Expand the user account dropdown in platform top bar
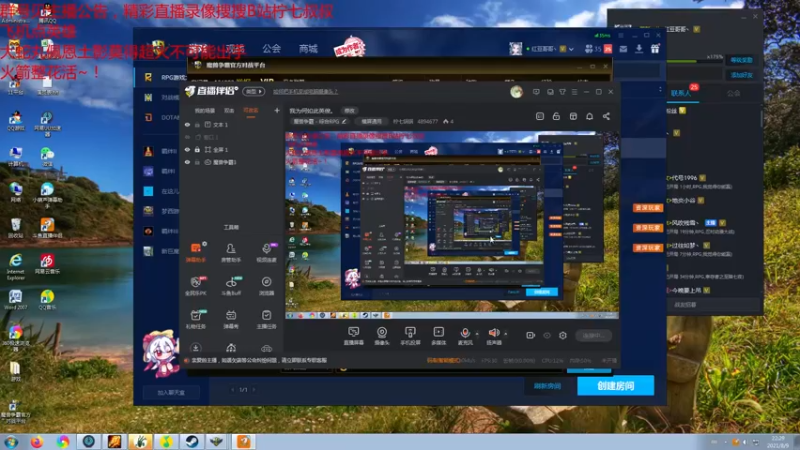800x450 pixels. [571, 49]
